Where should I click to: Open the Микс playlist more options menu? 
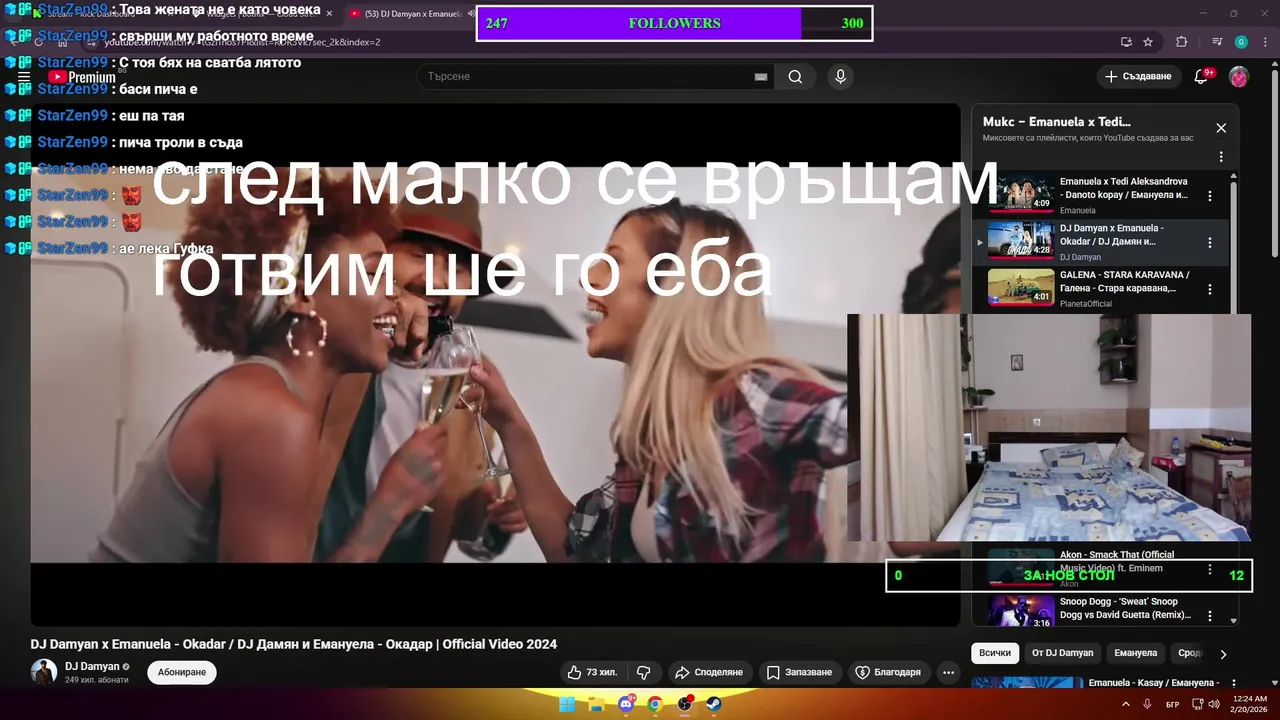click(1221, 157)
